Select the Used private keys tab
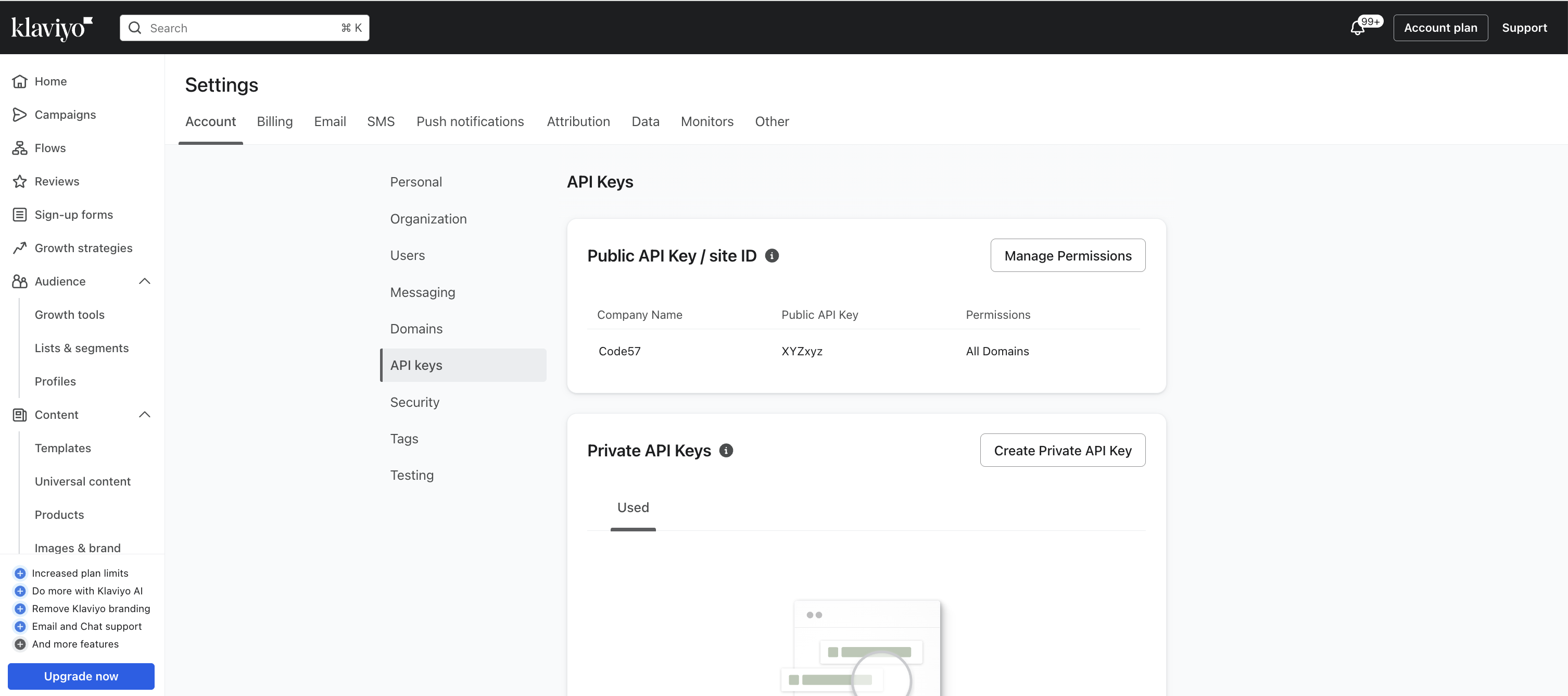 633,507
